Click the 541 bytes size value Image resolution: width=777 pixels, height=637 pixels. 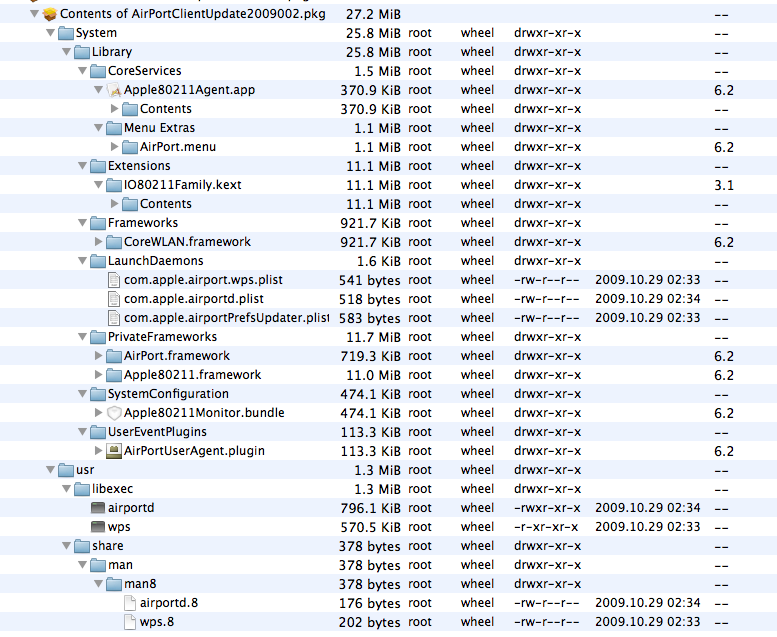point(370,280)
